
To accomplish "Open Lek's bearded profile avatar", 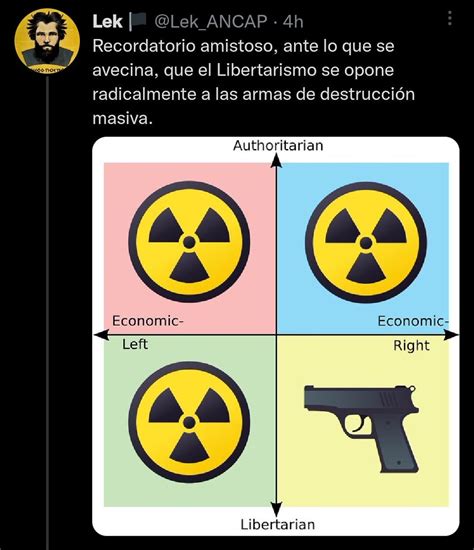I will point(47,40).
